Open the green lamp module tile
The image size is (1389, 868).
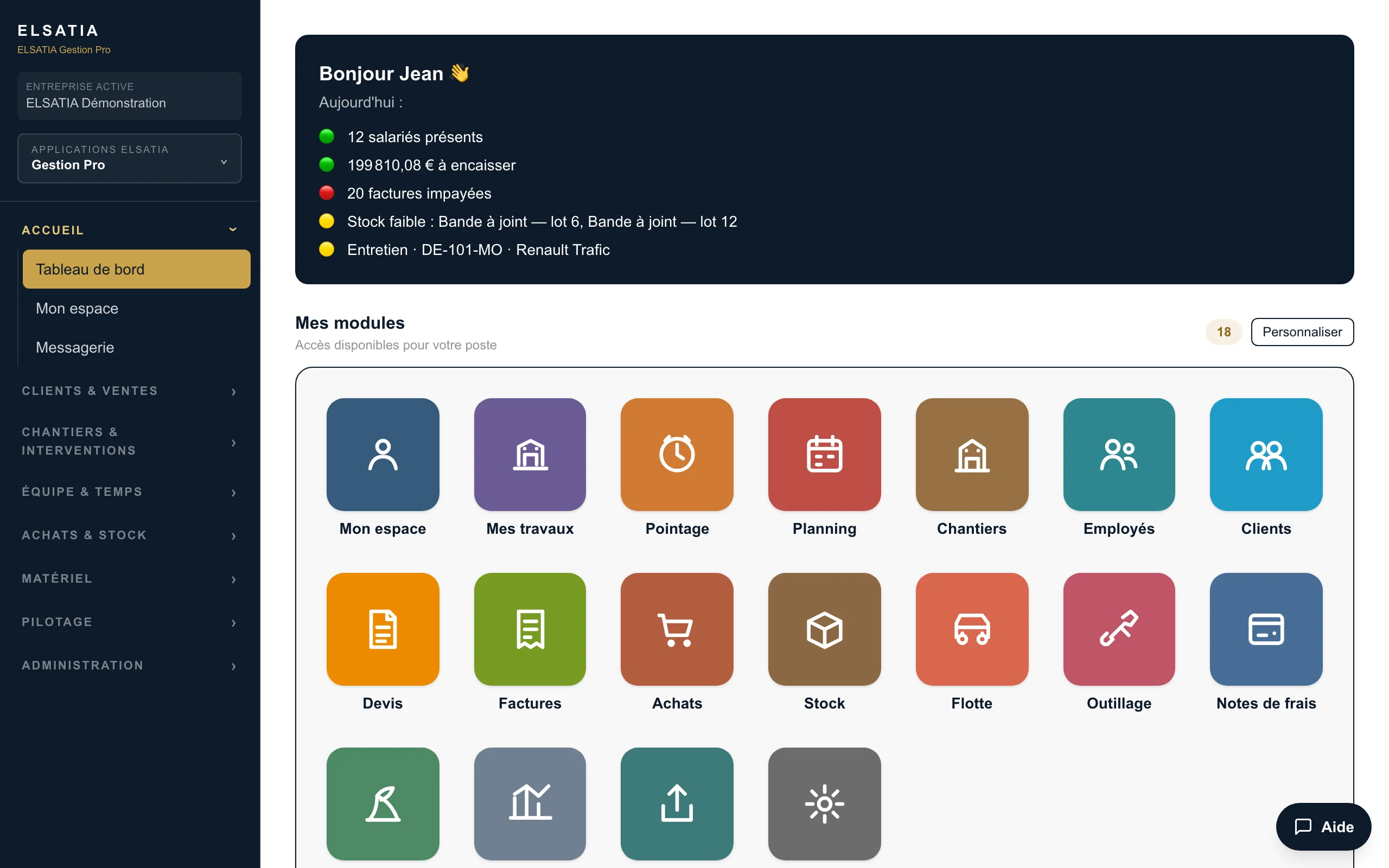click(x=383, y=803)
